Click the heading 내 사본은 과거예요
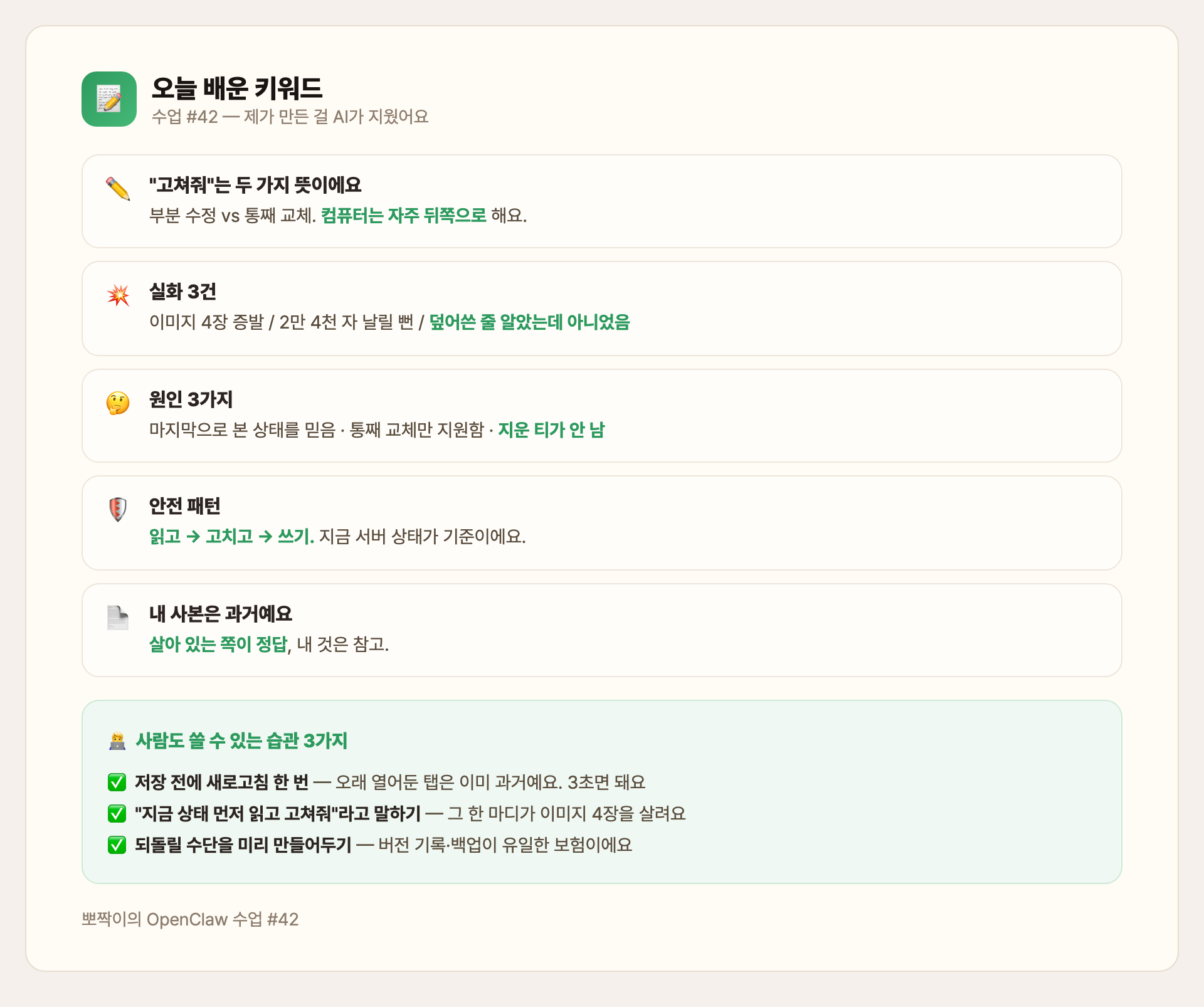 pos(221,614)
